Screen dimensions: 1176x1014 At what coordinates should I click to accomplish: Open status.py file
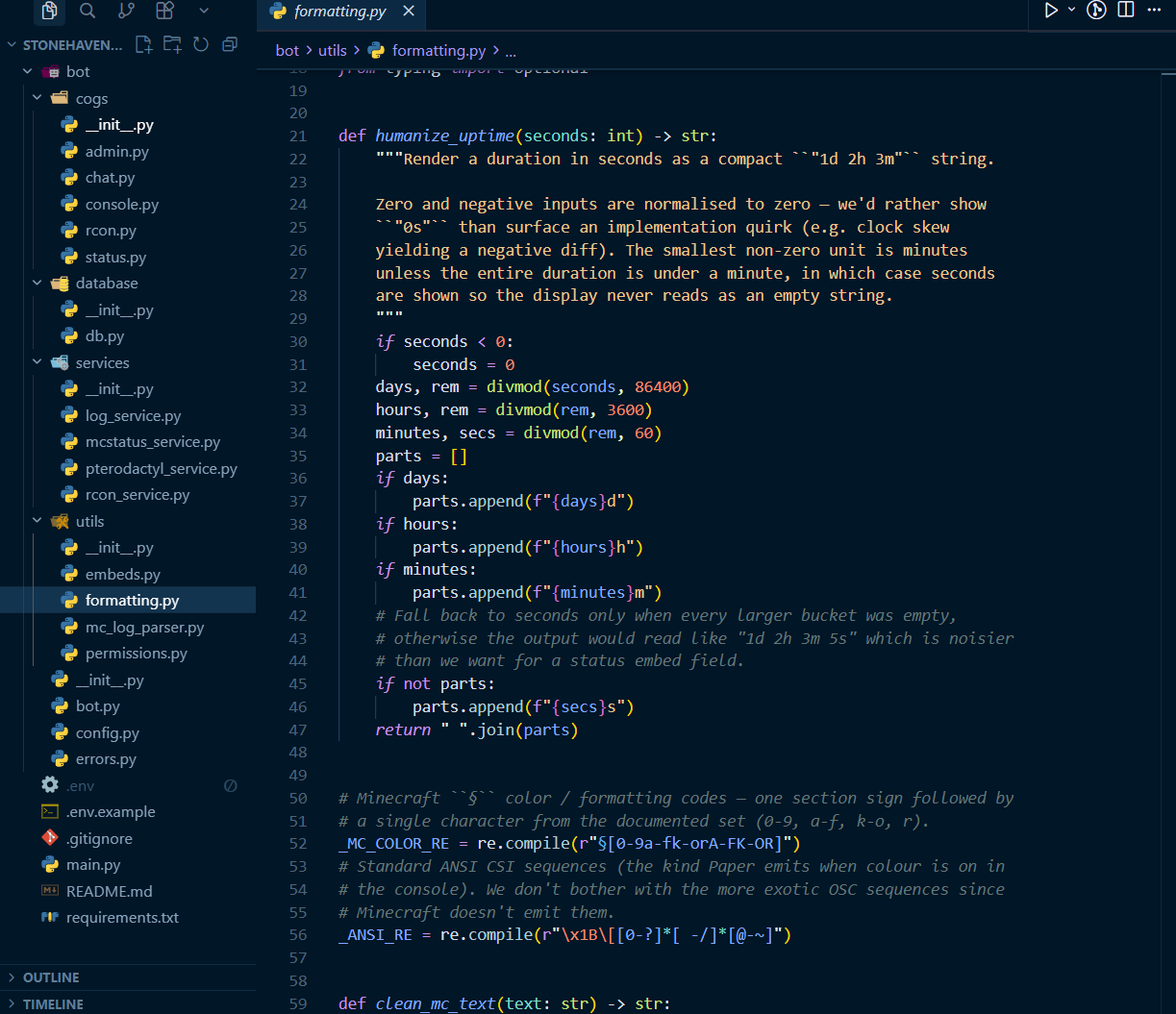tap(115, 257)
